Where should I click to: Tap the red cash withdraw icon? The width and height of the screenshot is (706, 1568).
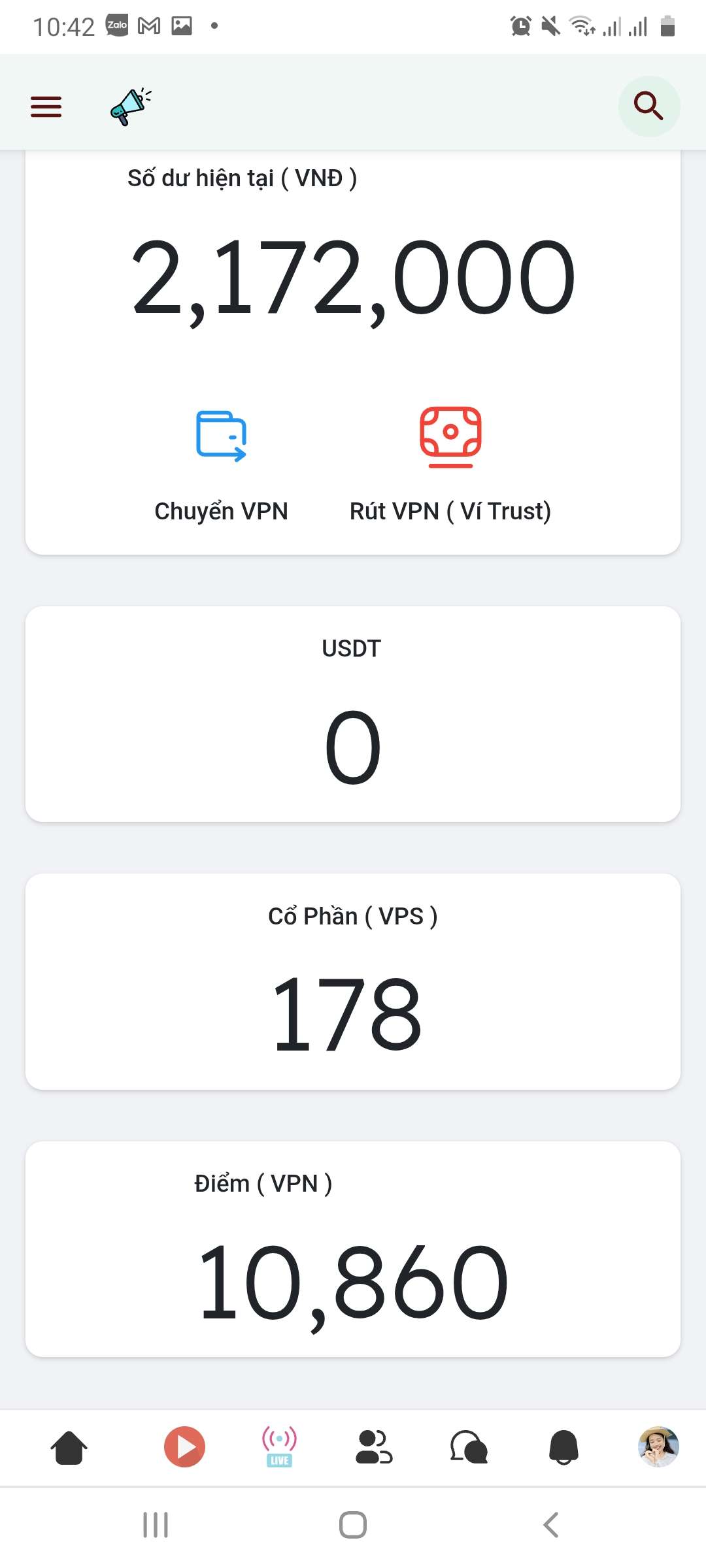point(450,436)
